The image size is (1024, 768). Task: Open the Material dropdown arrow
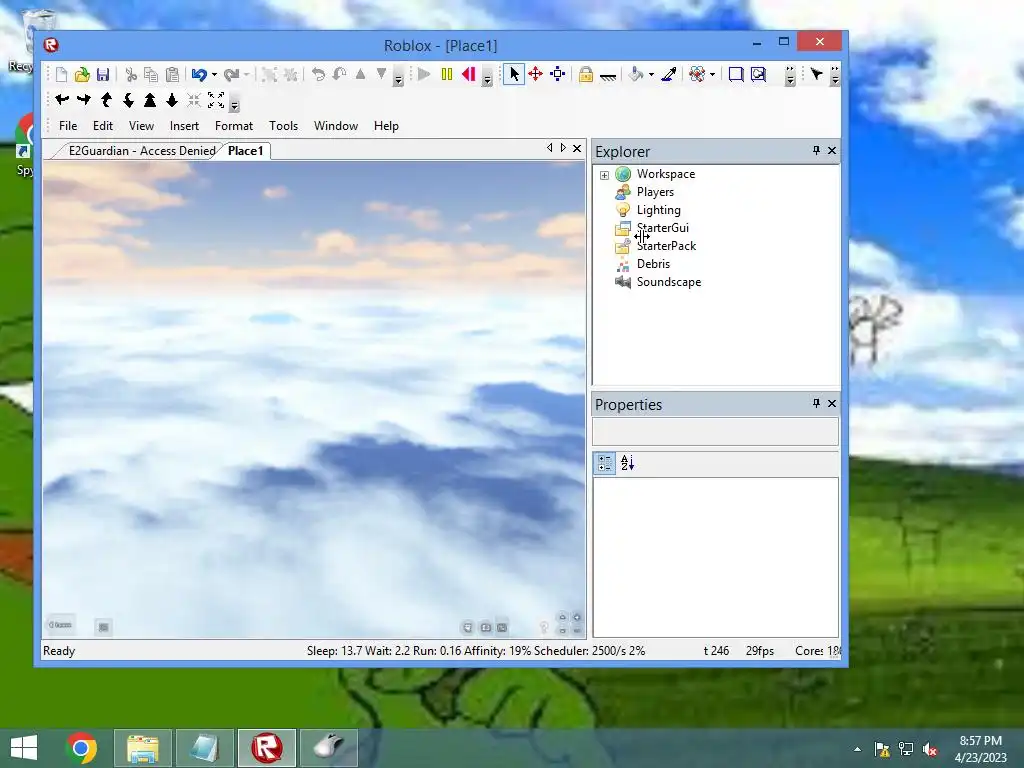click(712, 74)
